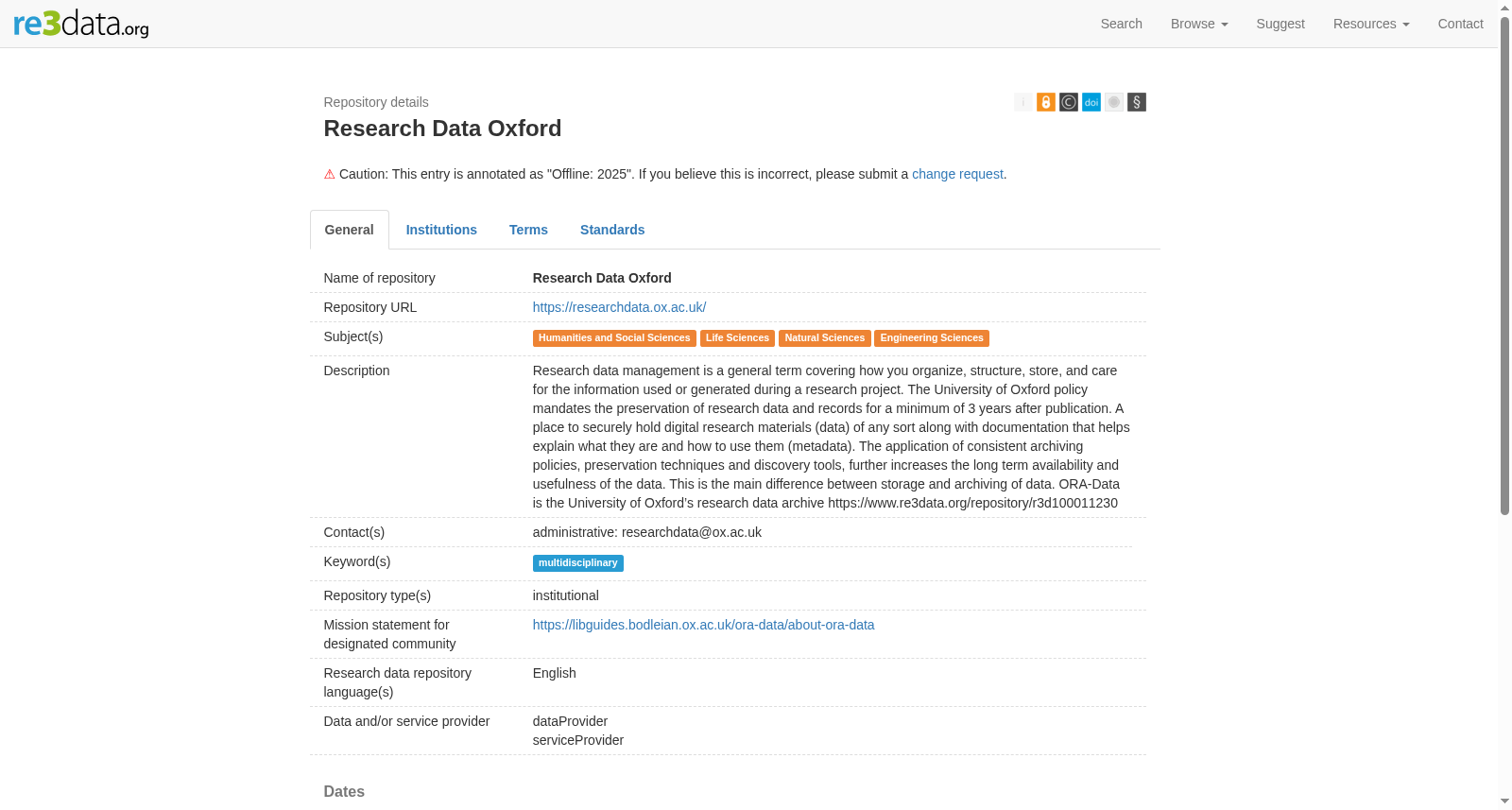The width and height of the screenshot is (1512, 810).
Task: Click the greyed-out certificate seal badge
Action: (1114, 102)
